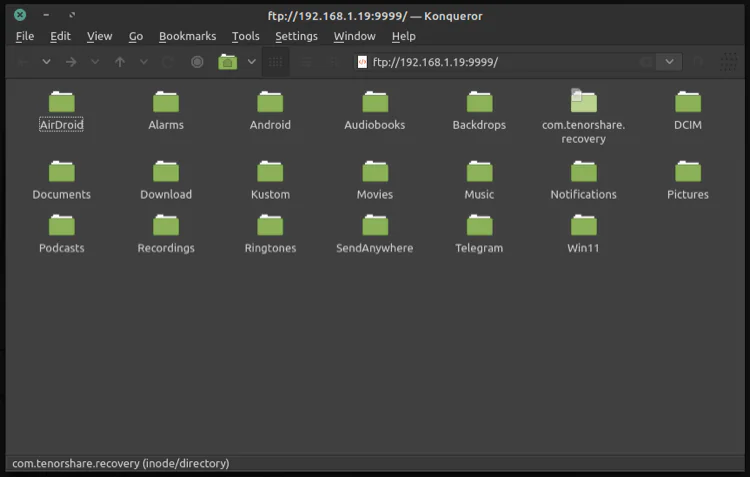The width and height of the screenshot is (750, 477).
Task: Open the Tools menu
Action: click(x=245, y=36)
